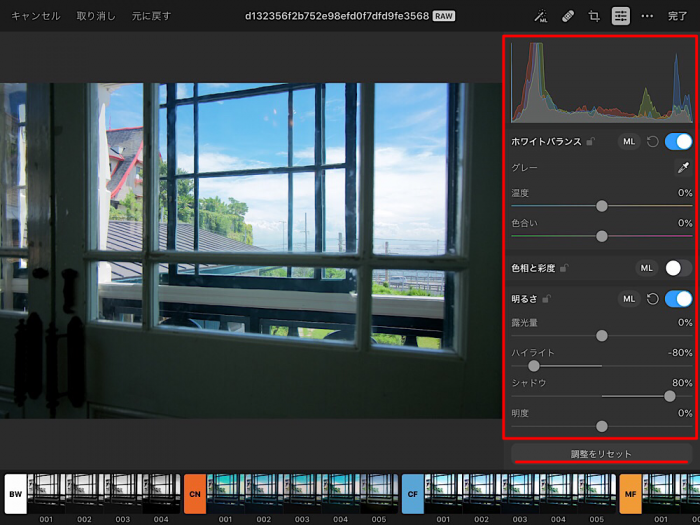Click the 温度 0% value
The height and width of the screenshot is (525, 700).
(685, 193)
